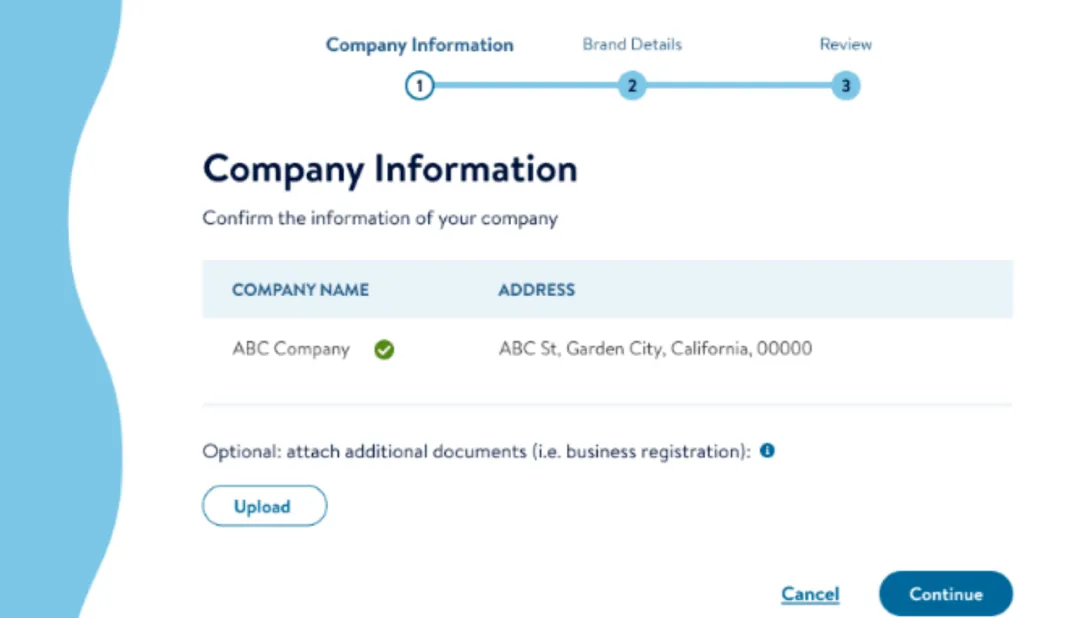Select the ABC Company name text

(x=291, y=349)
